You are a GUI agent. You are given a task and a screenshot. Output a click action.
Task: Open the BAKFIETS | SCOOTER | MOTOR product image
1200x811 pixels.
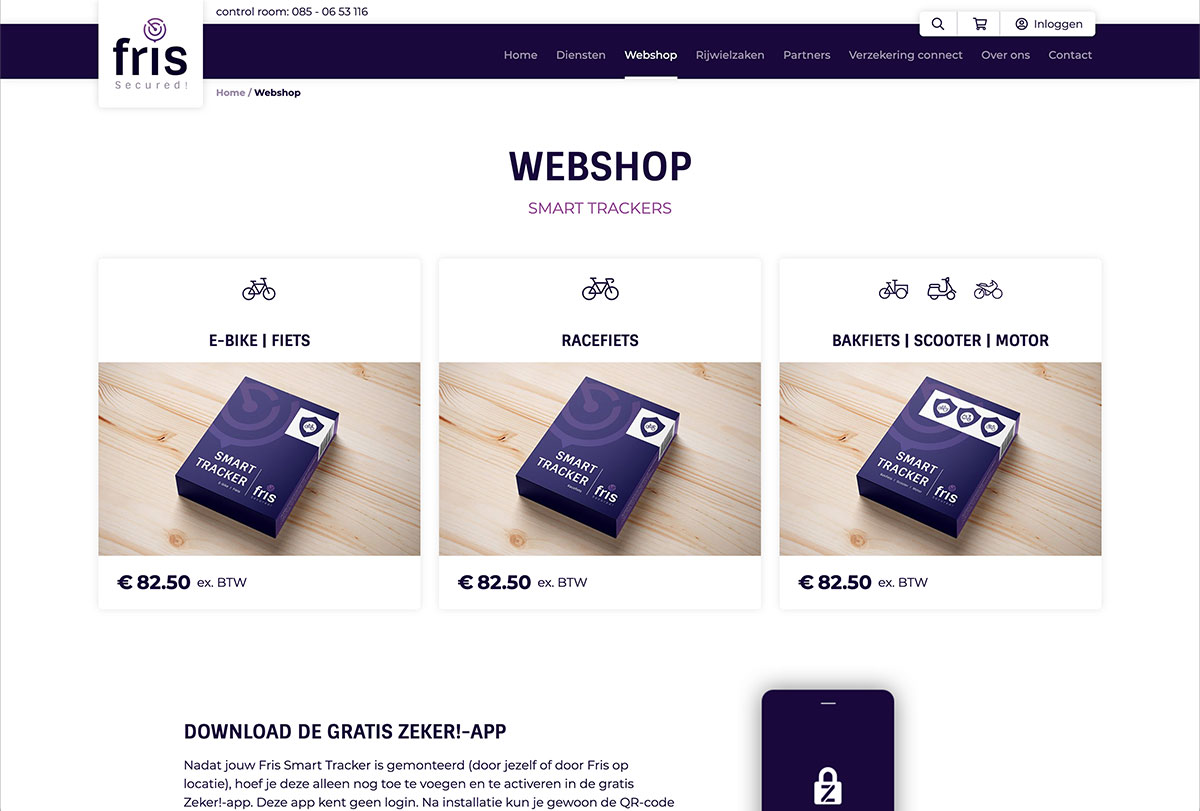(x=940, y=459)
